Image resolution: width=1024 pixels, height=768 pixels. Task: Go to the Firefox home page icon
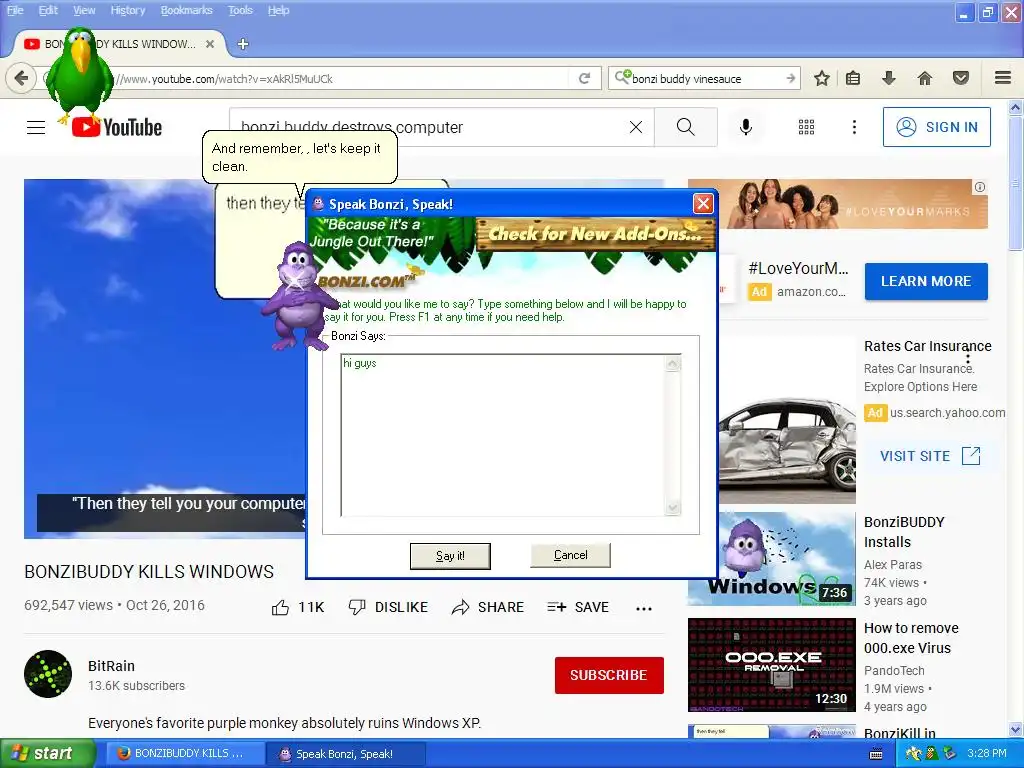coord(925,78)
